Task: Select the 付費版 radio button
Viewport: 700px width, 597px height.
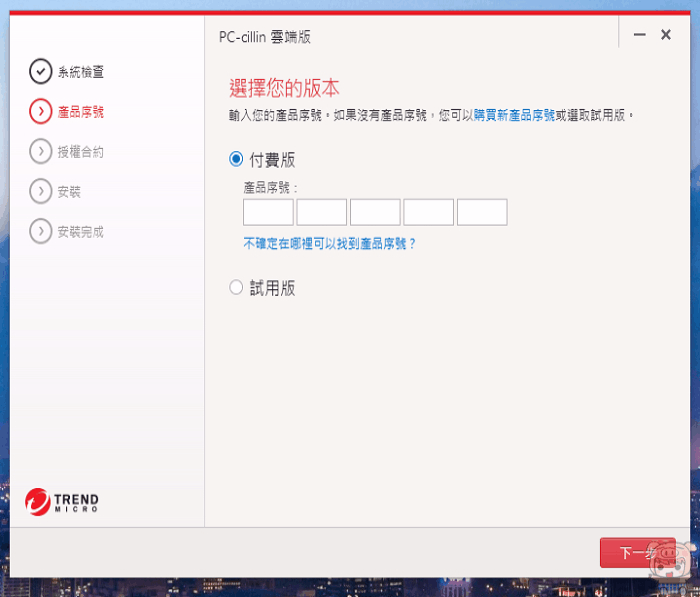Action: [x=236, y=159]
